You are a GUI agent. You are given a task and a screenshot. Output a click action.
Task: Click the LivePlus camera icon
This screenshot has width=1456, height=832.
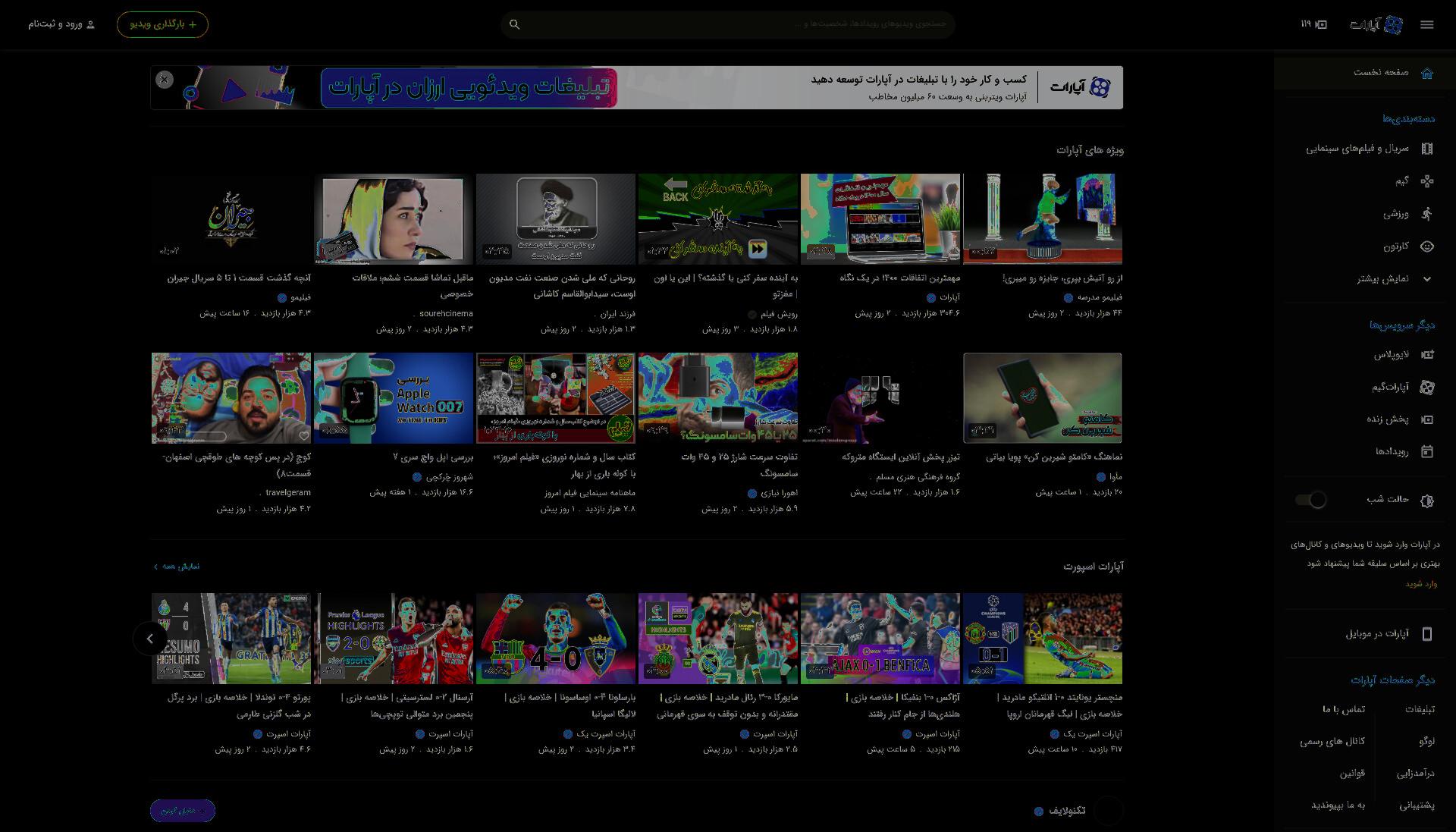tap(1426, 355)
